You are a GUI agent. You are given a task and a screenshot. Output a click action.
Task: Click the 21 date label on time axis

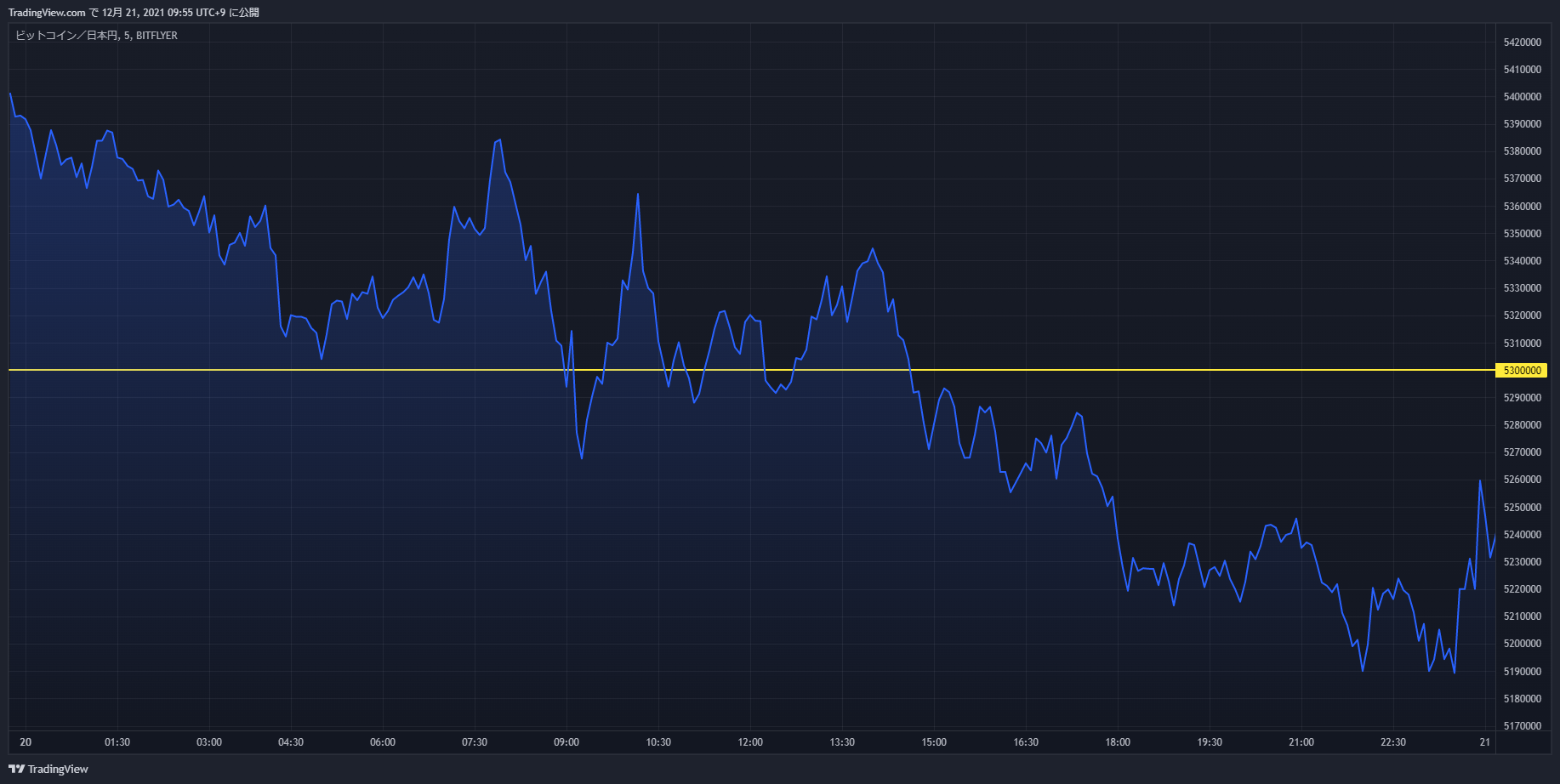pos(1485,742)
